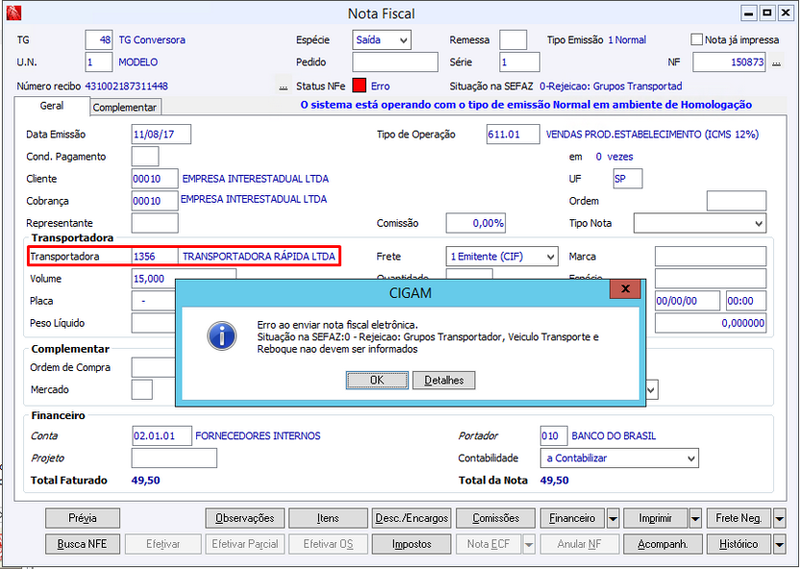Click the TRANSPORTADORA RÁPIDA LTDA name
The width and height of the screenshot is (800, 569).
259,256
